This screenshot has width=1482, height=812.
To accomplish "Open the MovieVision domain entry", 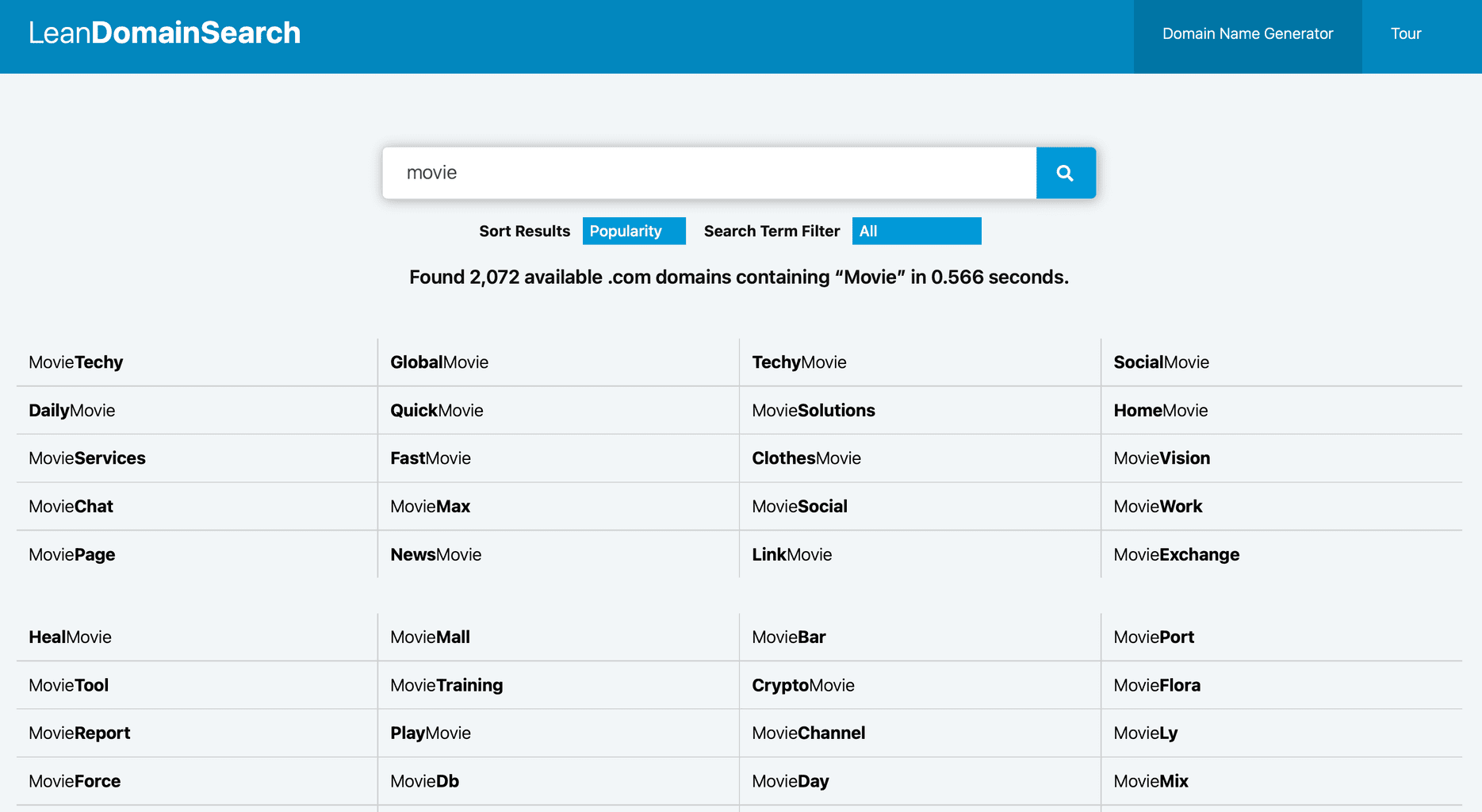I will (x=1162, y=458).
